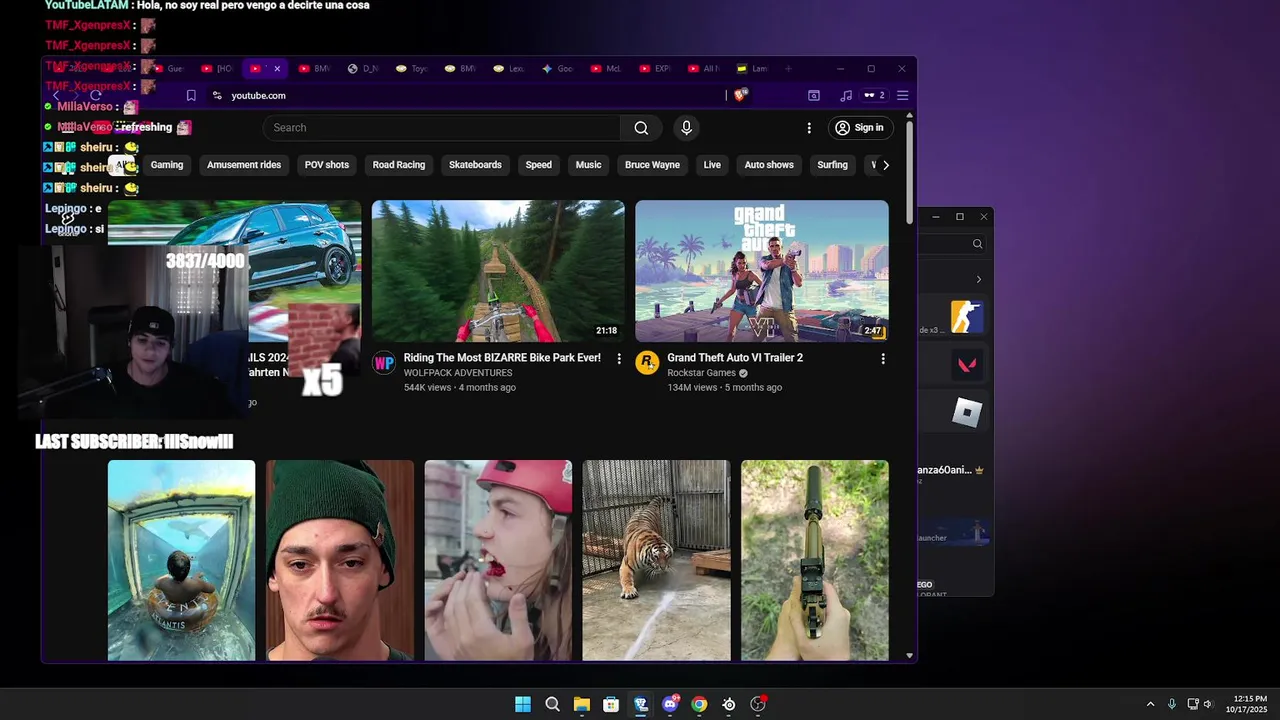The image size is (1280, 720).
Task: Open the browser sidebar panel icon
Action: (814, 96)
